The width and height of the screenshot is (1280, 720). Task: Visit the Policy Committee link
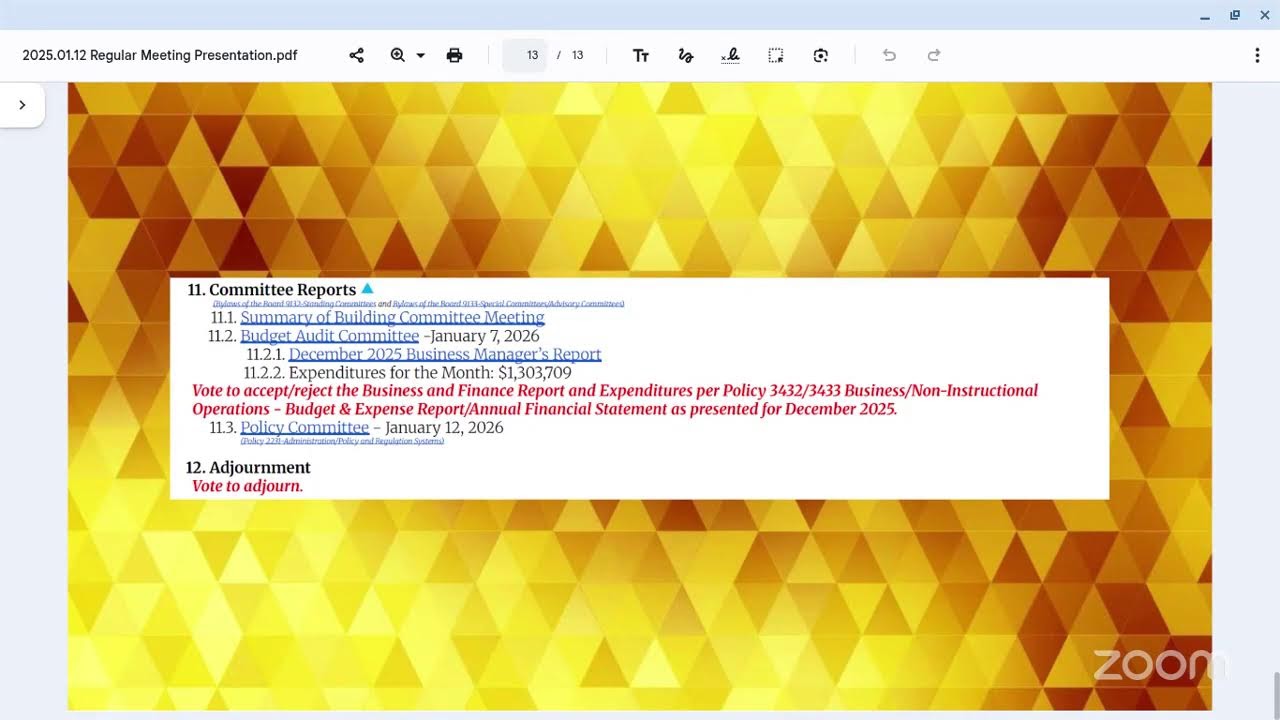tap(305, 428)
